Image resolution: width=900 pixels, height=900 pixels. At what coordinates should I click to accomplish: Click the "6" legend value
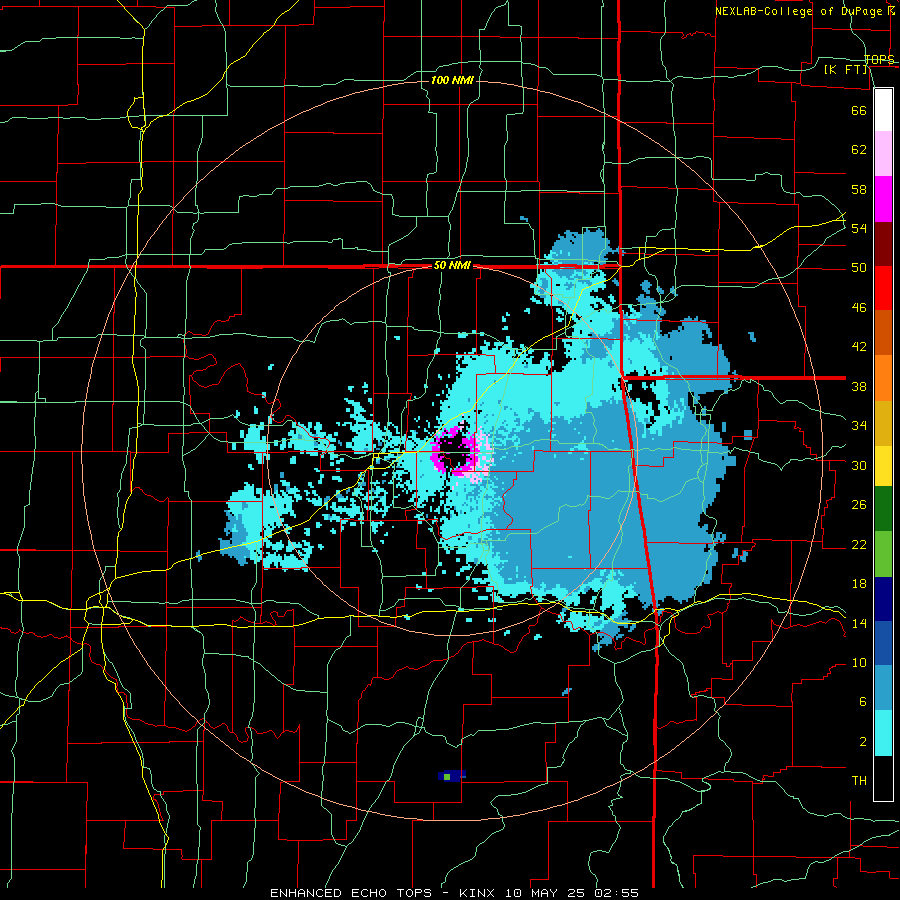[x=863, y=702]
